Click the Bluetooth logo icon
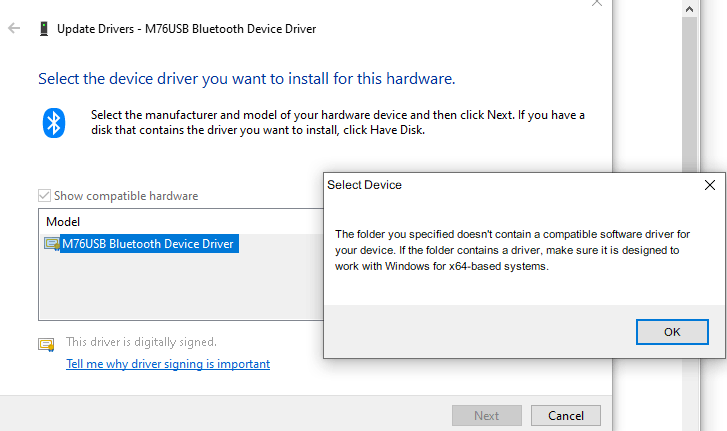This screenshot has height=431, width=727. [x=54, y=123]
